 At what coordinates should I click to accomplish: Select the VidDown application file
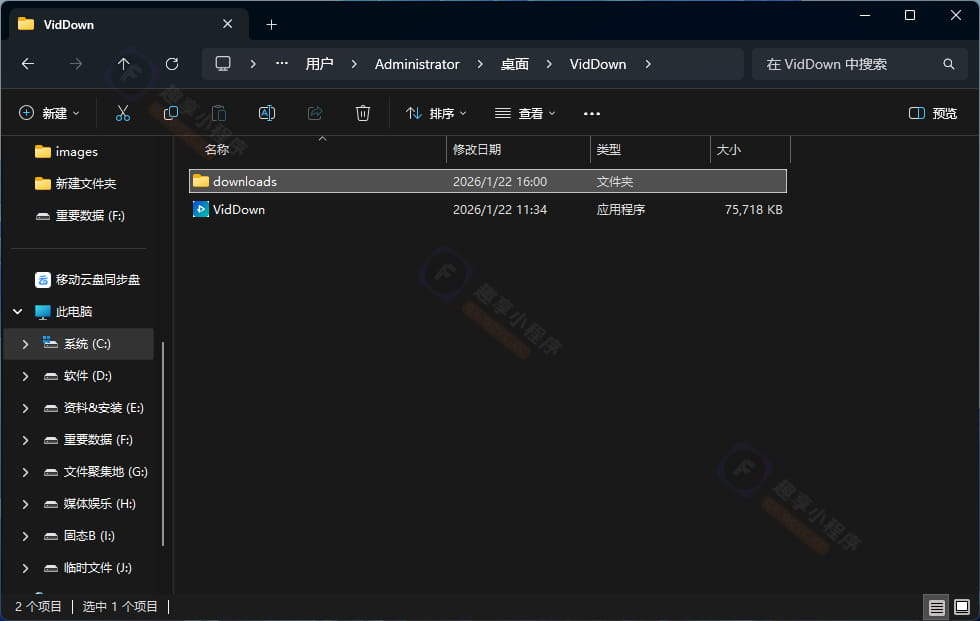point(239,210)
